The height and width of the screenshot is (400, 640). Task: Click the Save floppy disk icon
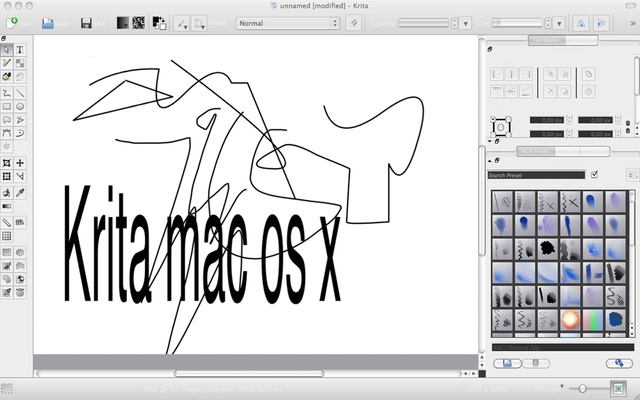point(86,23)
